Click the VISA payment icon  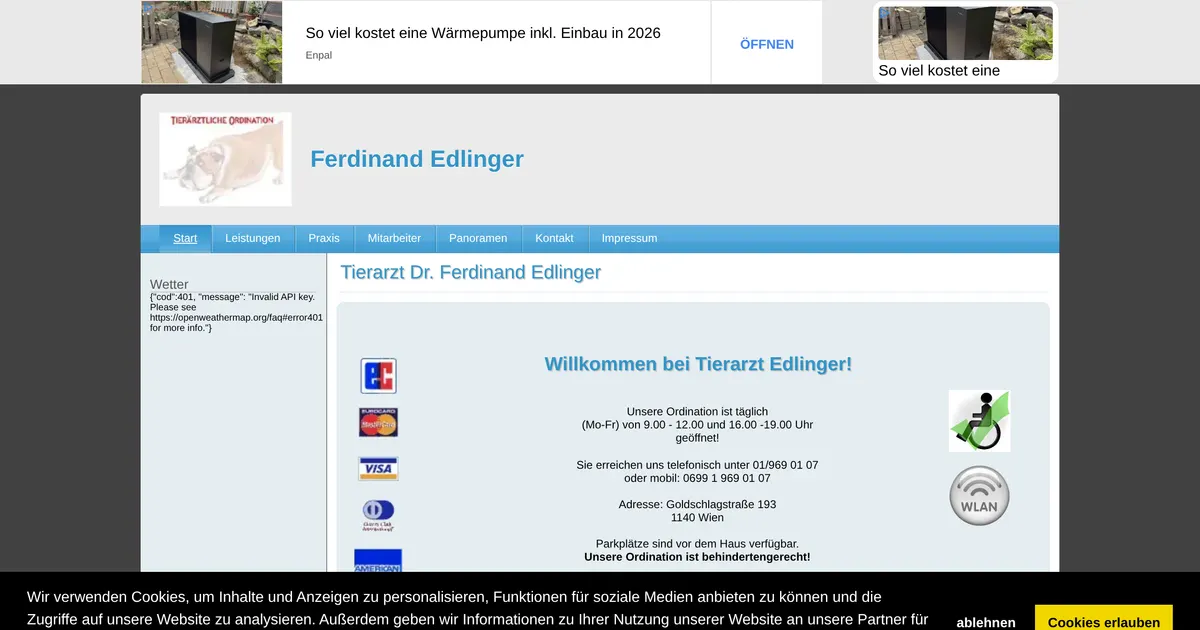point(378,467)
